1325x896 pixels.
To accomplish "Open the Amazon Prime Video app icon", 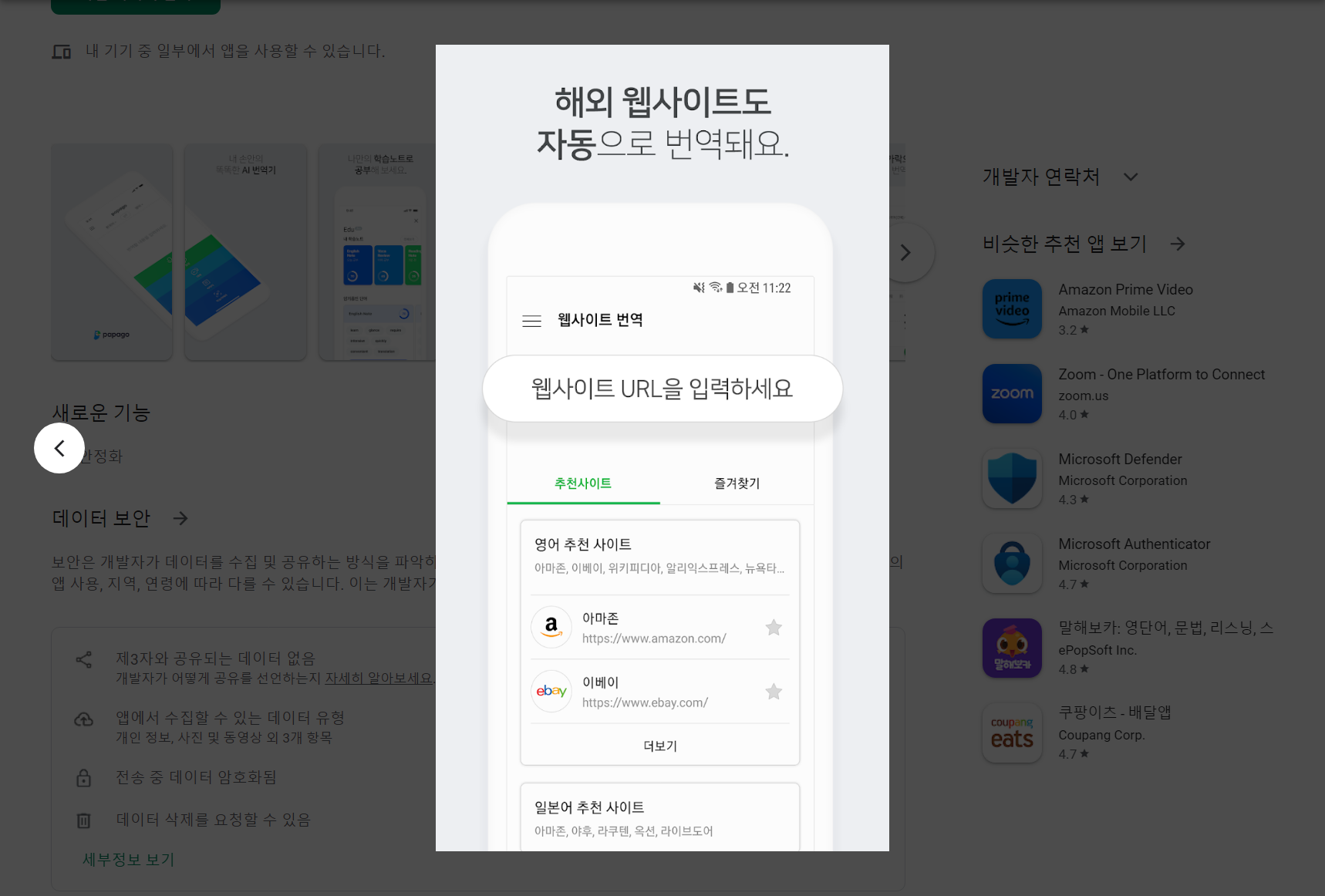I will point(1012,308).
